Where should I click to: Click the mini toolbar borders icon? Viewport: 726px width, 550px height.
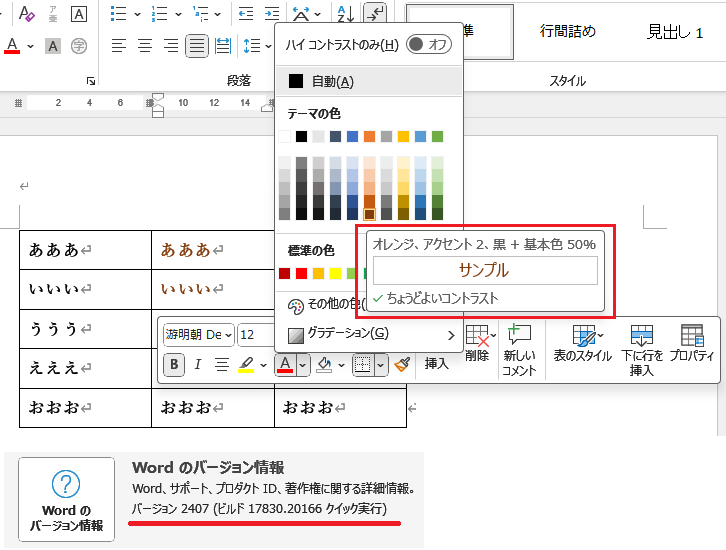tap(363, 365)
